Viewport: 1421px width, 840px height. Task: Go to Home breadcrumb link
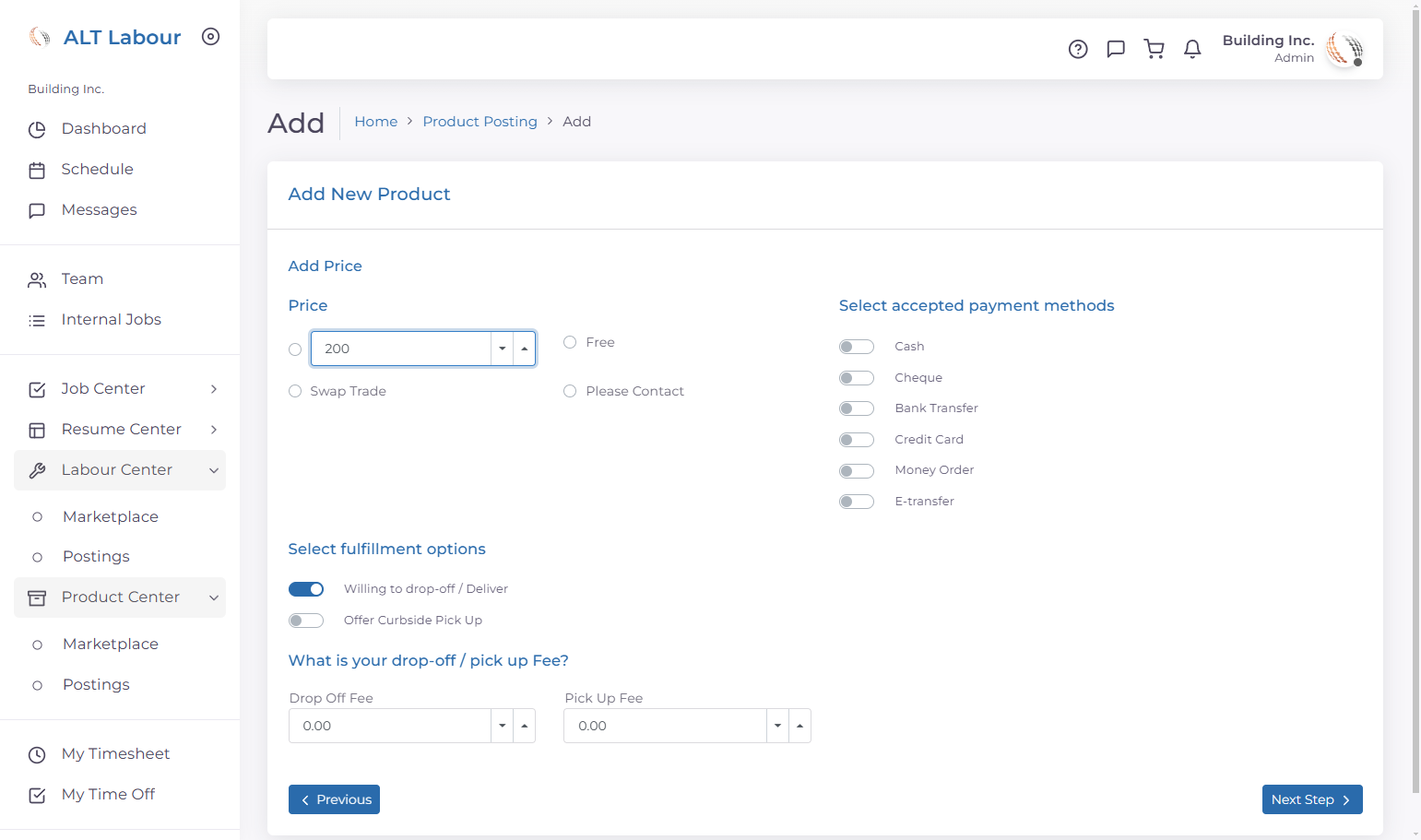[376, 122]
